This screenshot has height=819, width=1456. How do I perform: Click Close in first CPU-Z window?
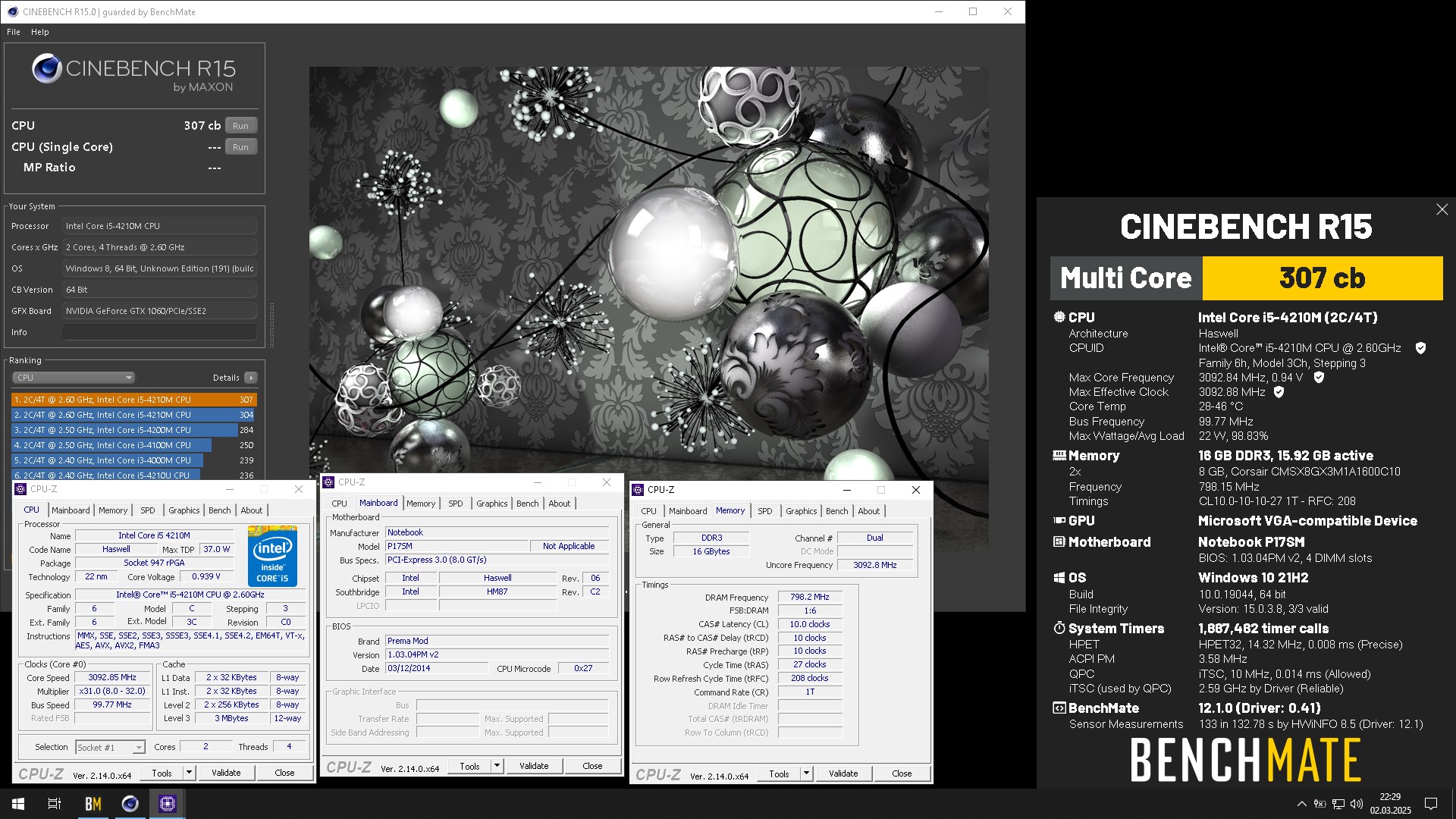(x=284, y=773)
